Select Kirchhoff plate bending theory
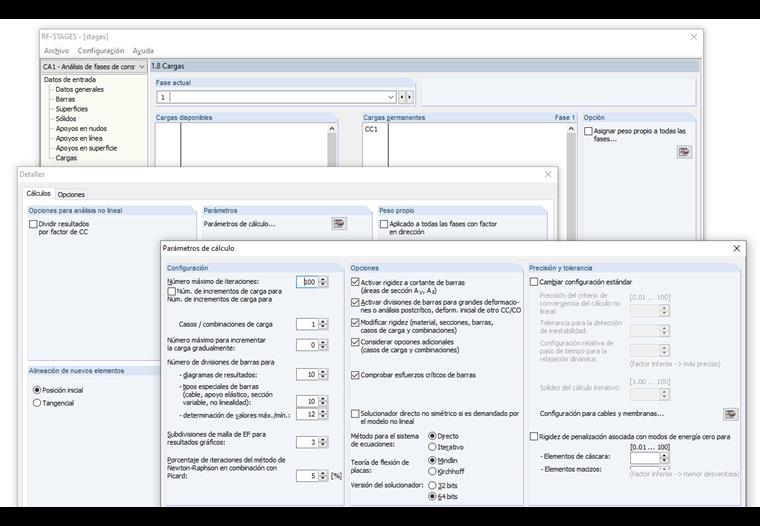This screenshot has height=526, width=760. coord(432,471)
